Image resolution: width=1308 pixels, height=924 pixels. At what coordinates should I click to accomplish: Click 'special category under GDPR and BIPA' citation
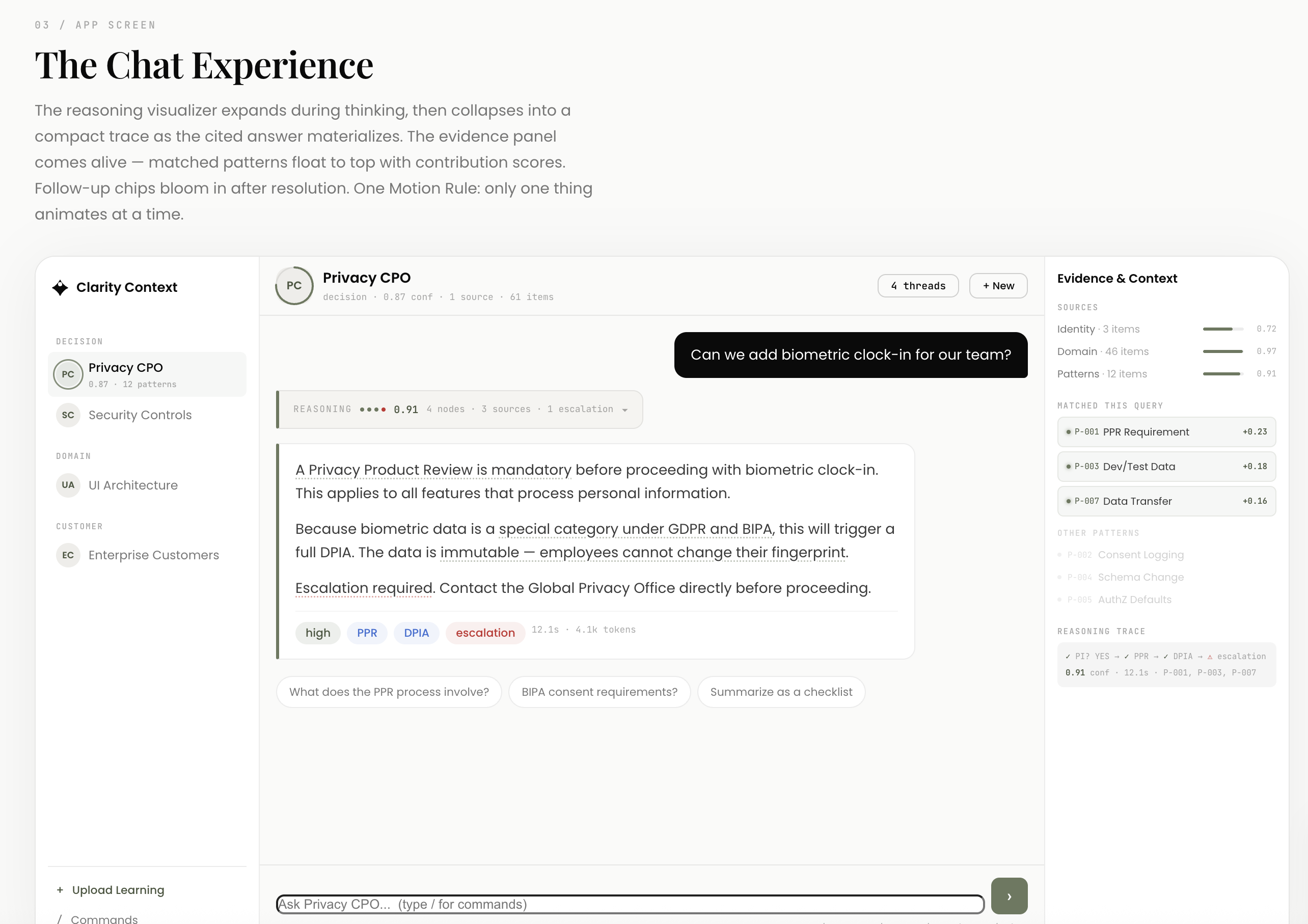coord(636,530)
